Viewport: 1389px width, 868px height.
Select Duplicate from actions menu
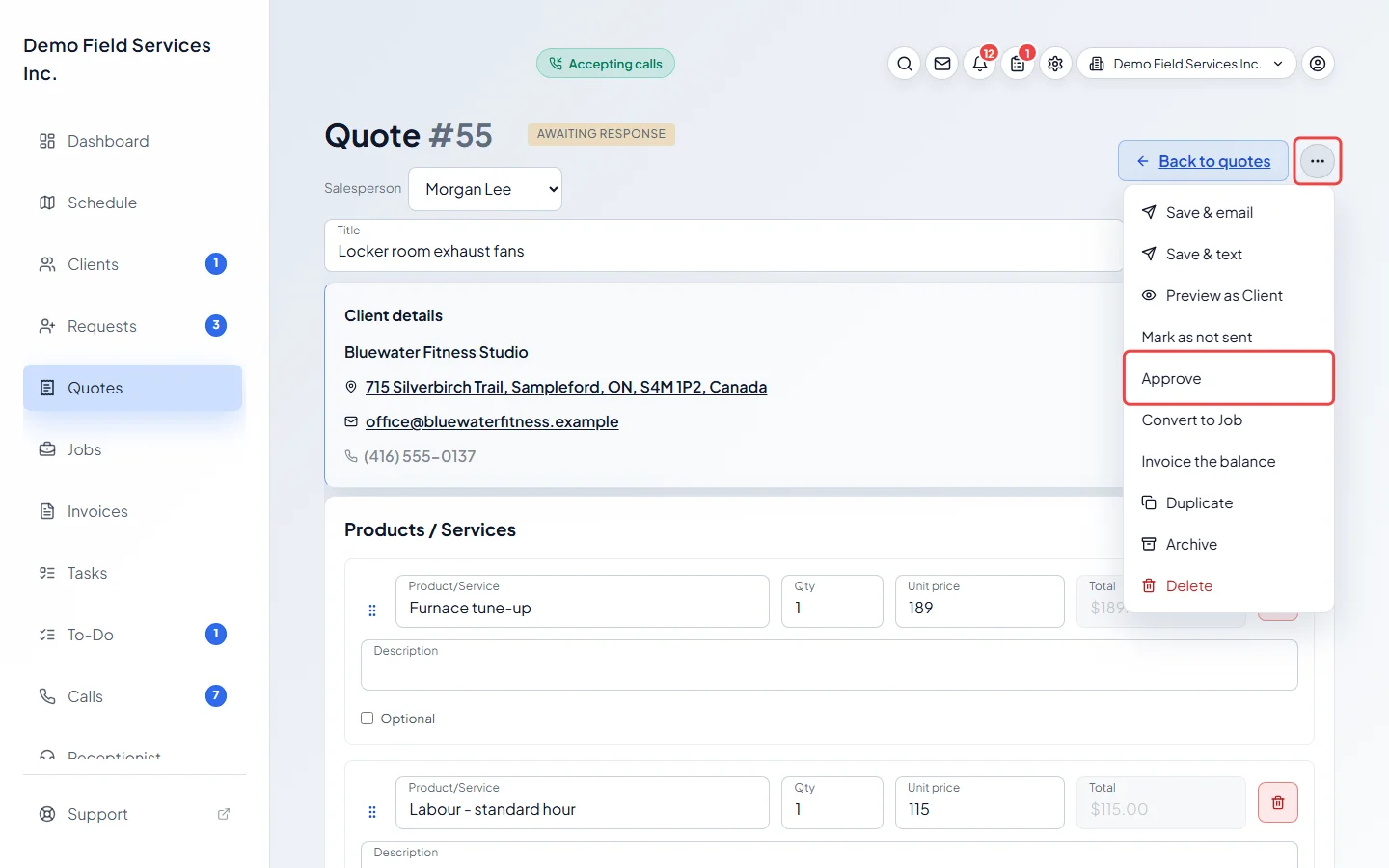1229,502
